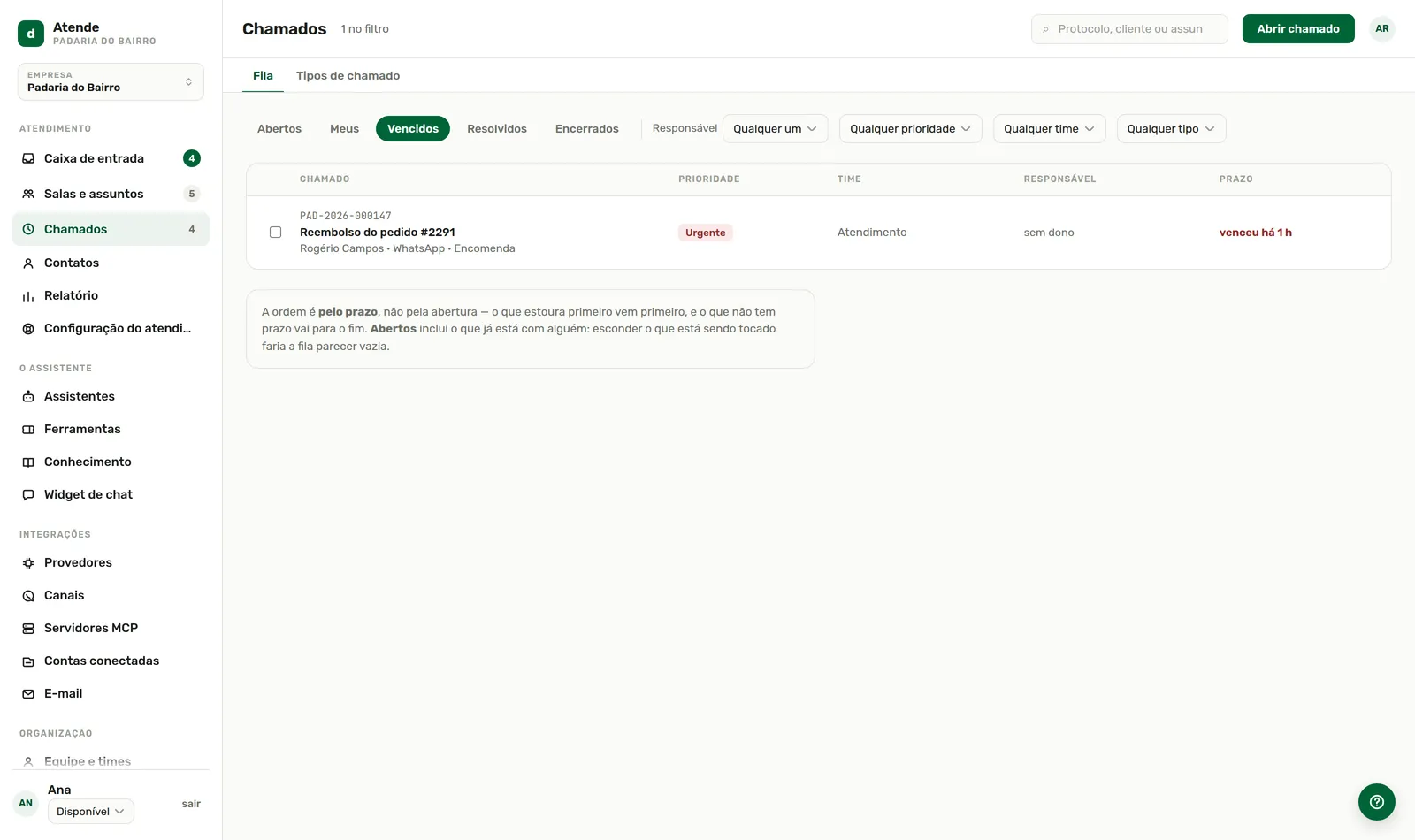Open Caixa de entrada inbox icon
This screenshot has width=1415, height=840.
tap(28, 158)
